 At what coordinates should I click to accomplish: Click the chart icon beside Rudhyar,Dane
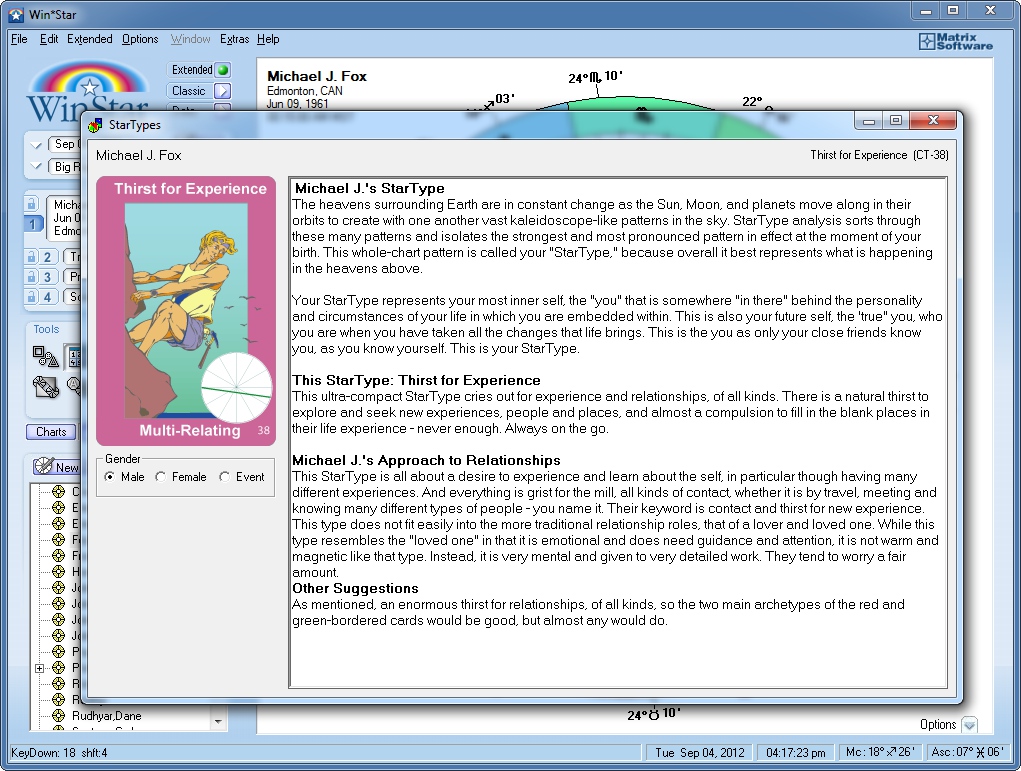[x=59, y=716]
